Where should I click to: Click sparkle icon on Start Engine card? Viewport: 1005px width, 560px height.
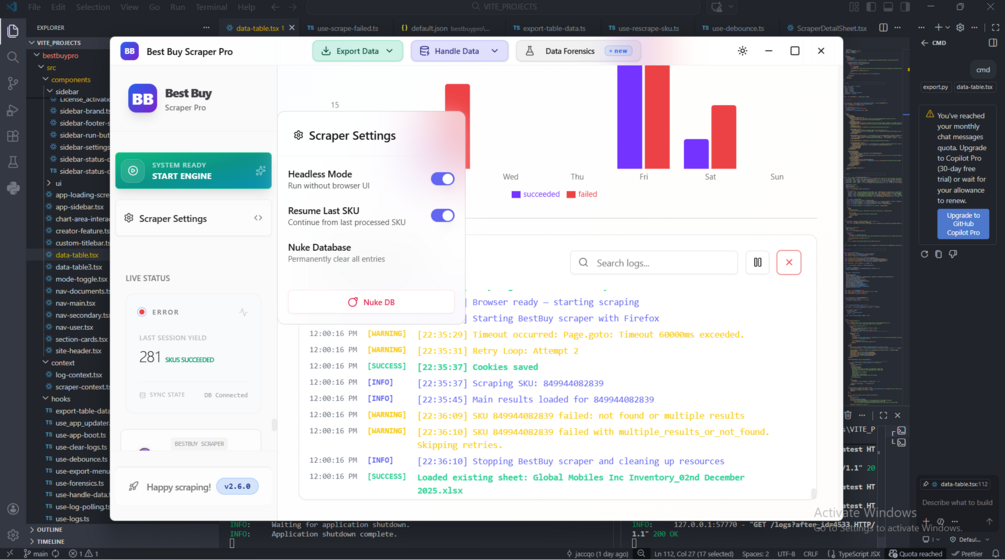260,170
